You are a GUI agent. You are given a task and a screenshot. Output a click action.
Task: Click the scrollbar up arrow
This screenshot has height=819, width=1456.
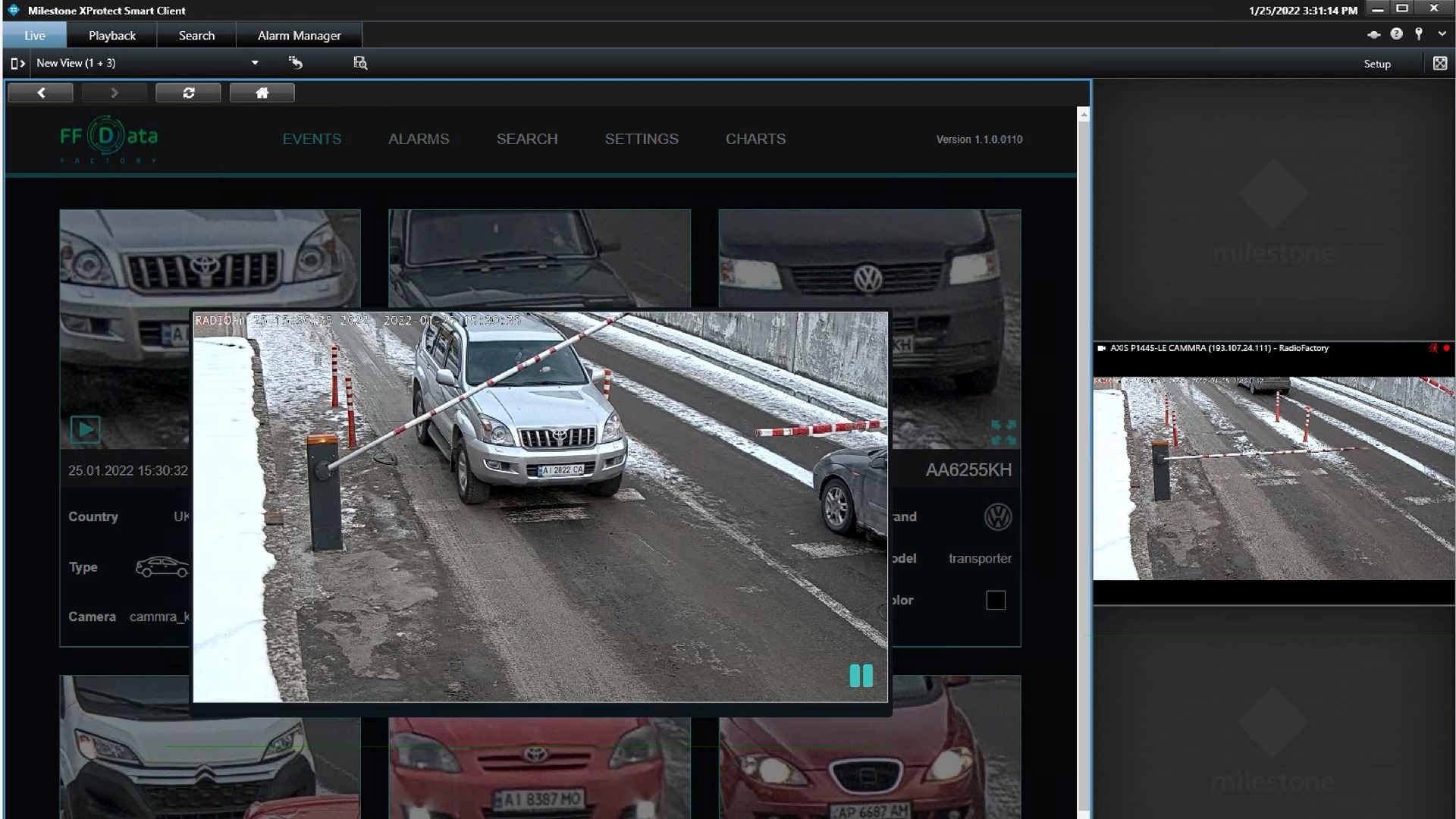[1084, 115]
